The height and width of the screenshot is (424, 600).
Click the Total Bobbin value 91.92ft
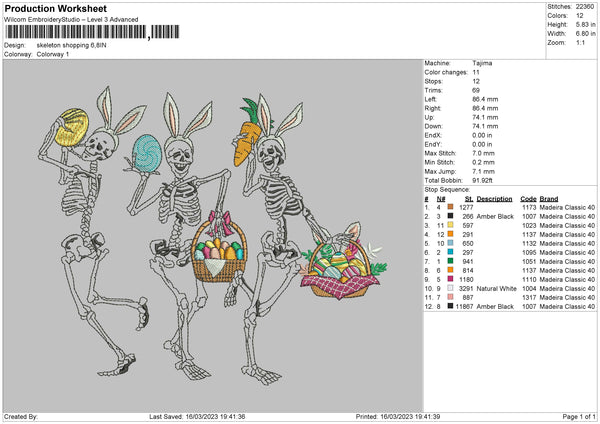(x=482, y=180)
